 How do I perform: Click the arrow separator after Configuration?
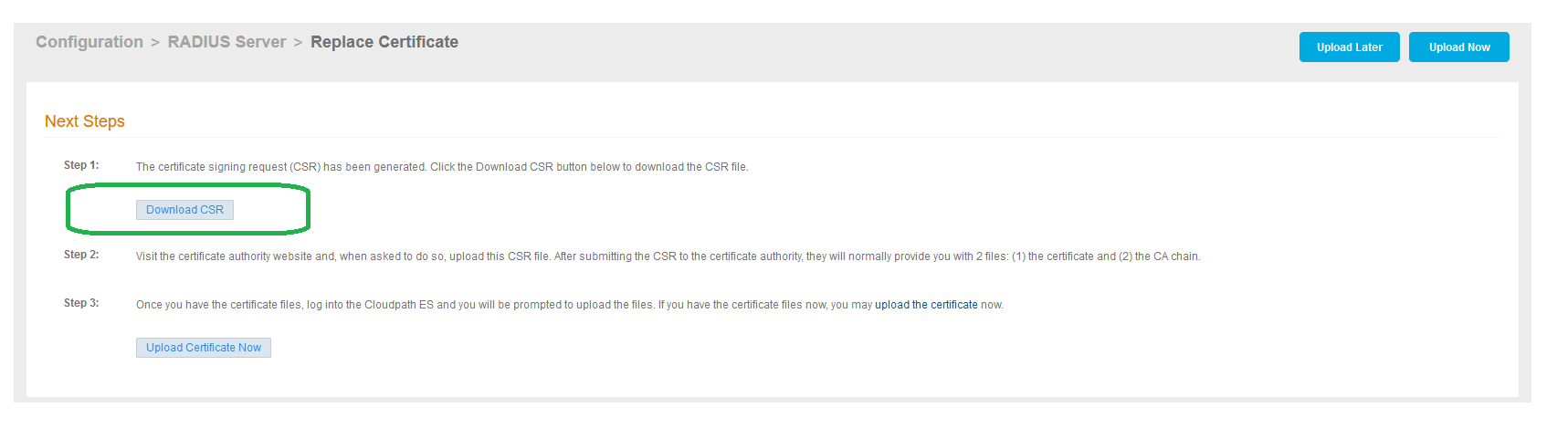click(155, 43)
